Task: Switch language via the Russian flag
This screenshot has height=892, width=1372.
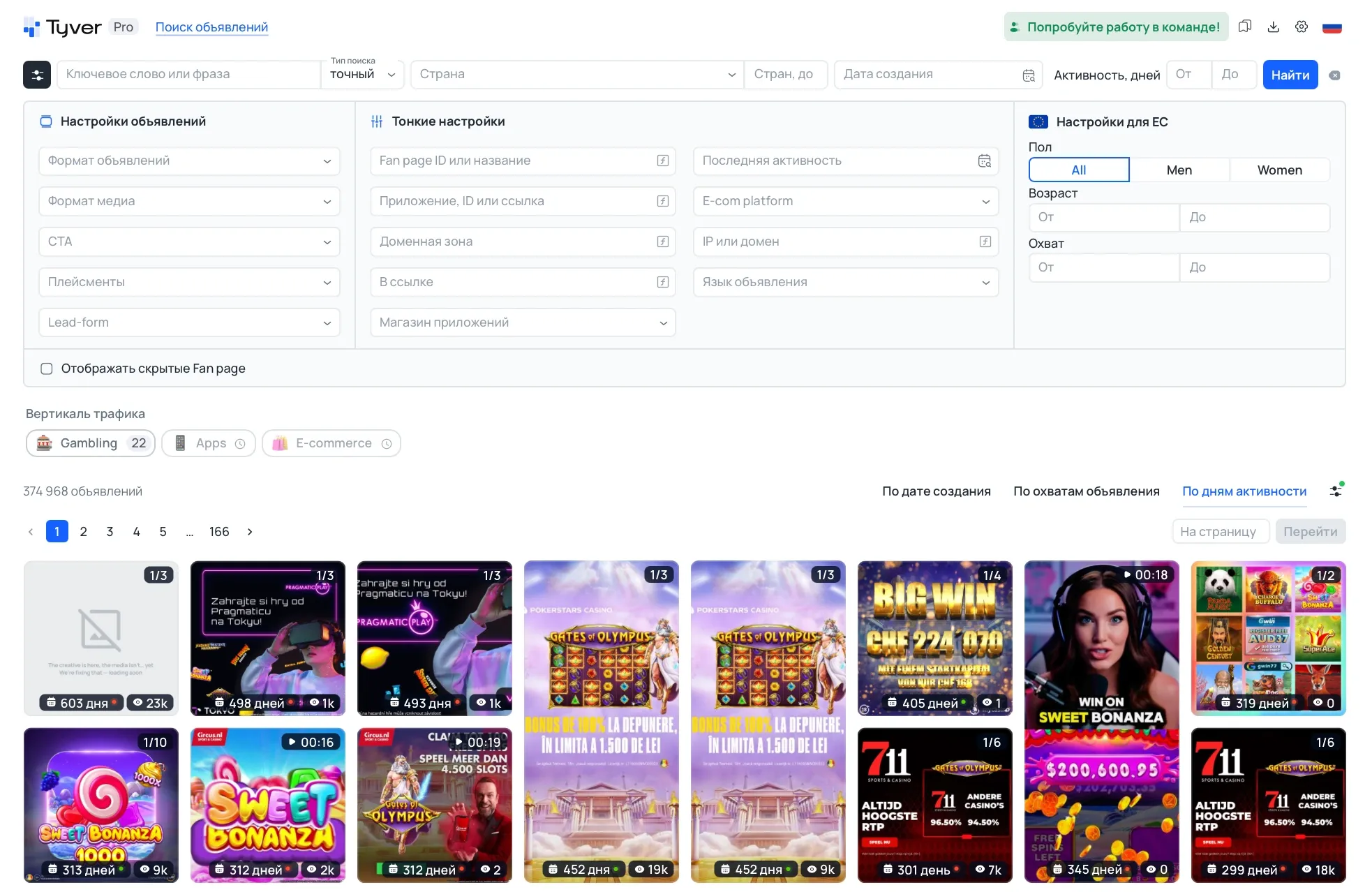Action: 1332,27
